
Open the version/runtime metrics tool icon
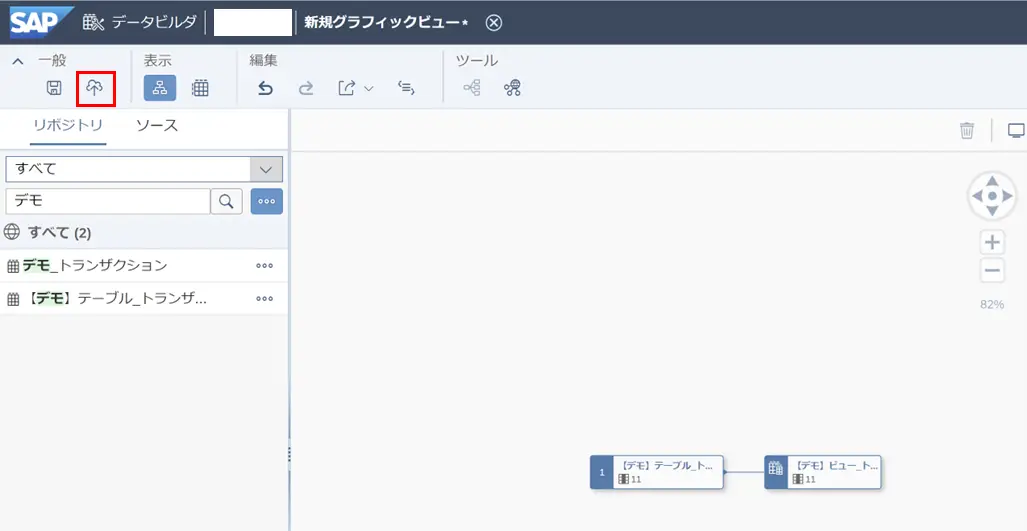click(x=512, y=88)
